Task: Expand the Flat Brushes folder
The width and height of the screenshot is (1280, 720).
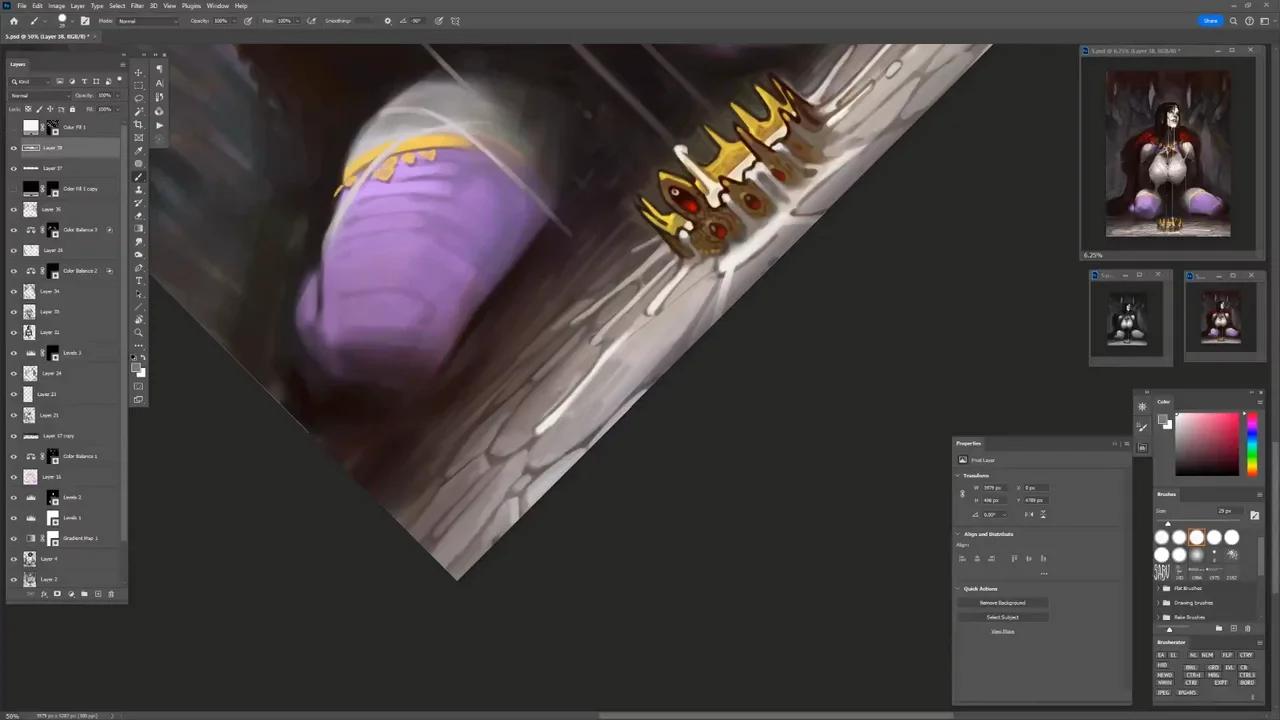Action: pyautogui.click(x=1159, y=589)
